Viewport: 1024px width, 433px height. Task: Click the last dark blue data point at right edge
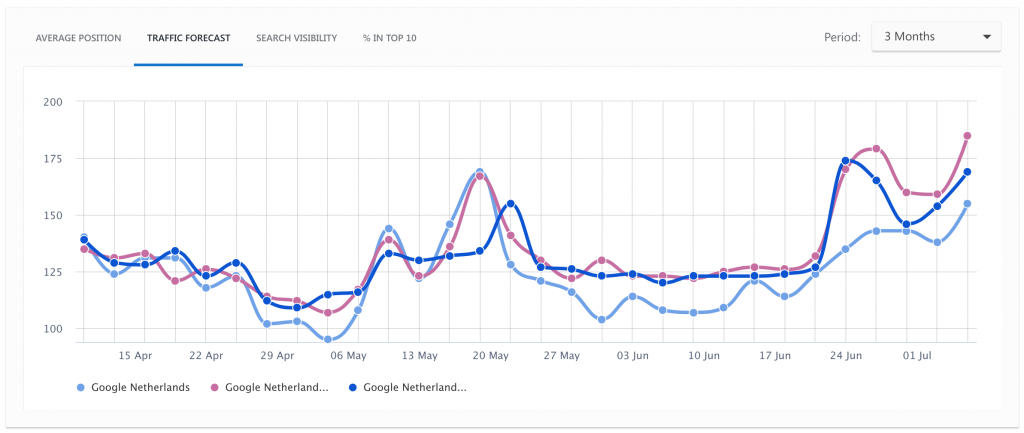(968, 172)
